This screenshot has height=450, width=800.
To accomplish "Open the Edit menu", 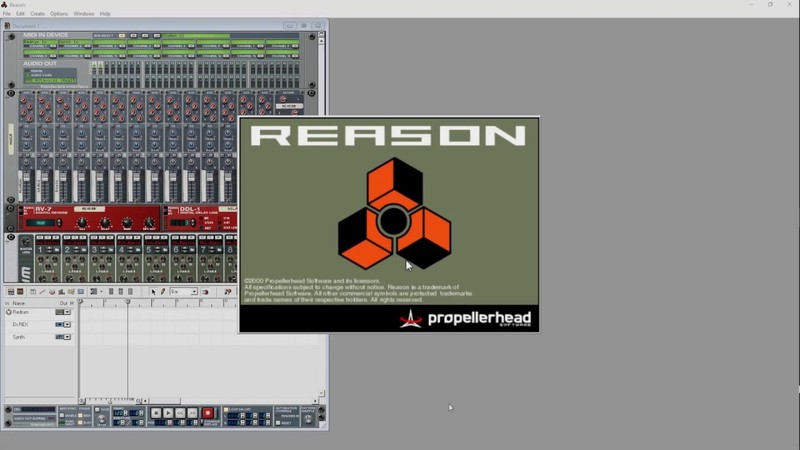I will [20, 14].
